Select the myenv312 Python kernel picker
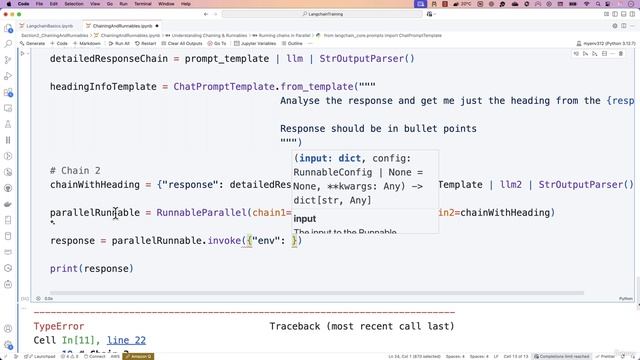The image size is (640, 360). [x=606, y=43]
